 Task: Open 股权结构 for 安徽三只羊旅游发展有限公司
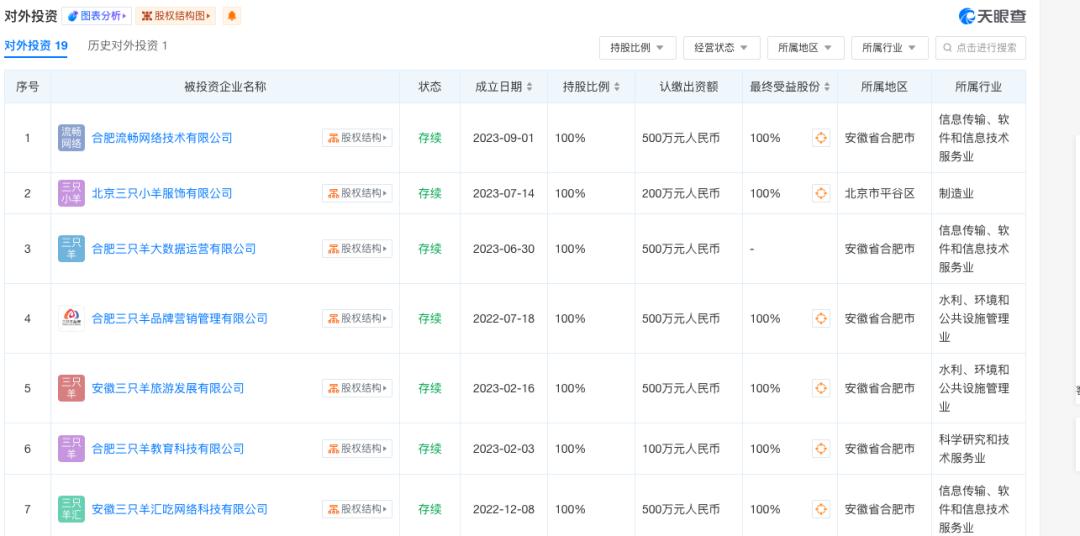(357, 388)
